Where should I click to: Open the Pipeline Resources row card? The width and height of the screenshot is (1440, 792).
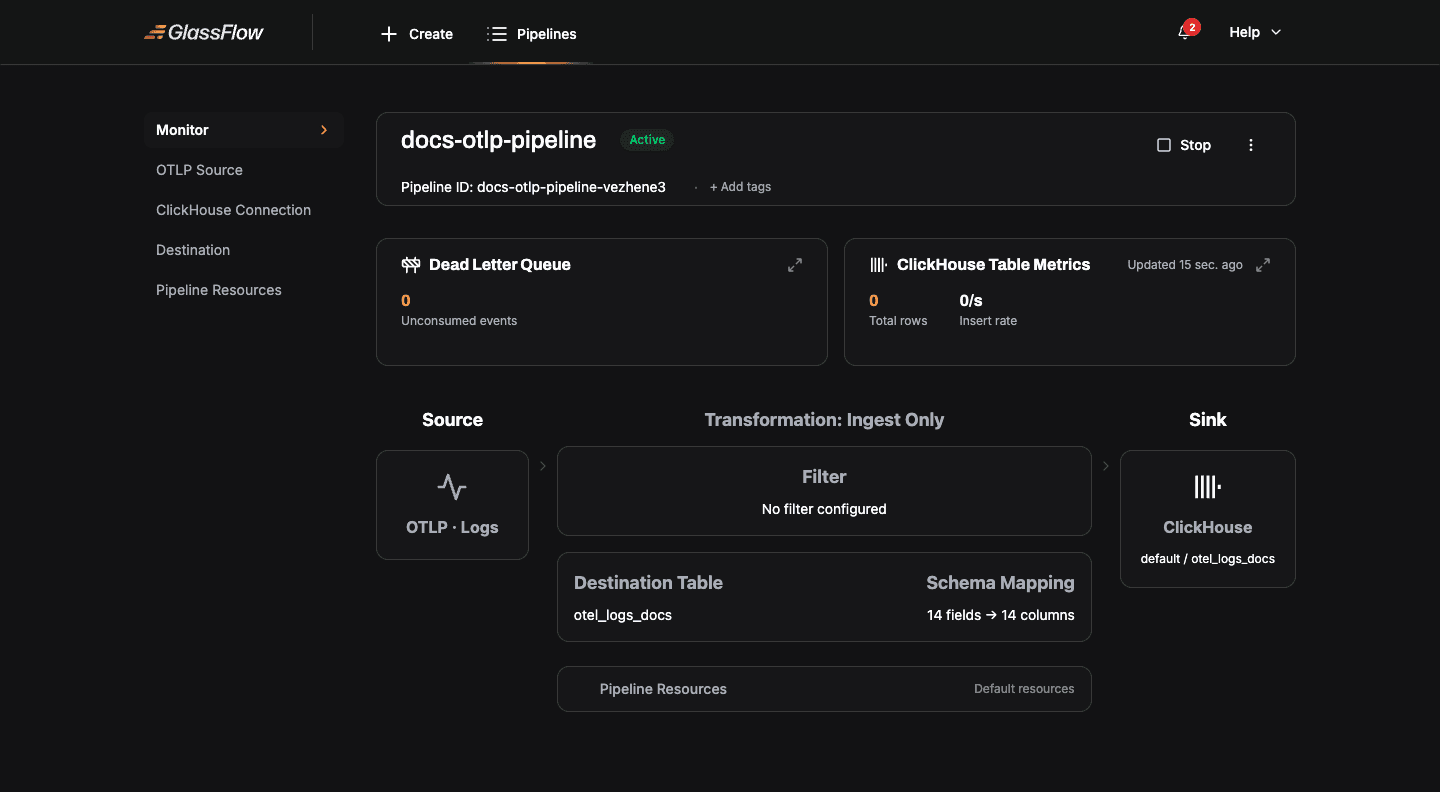pos(824,689)
